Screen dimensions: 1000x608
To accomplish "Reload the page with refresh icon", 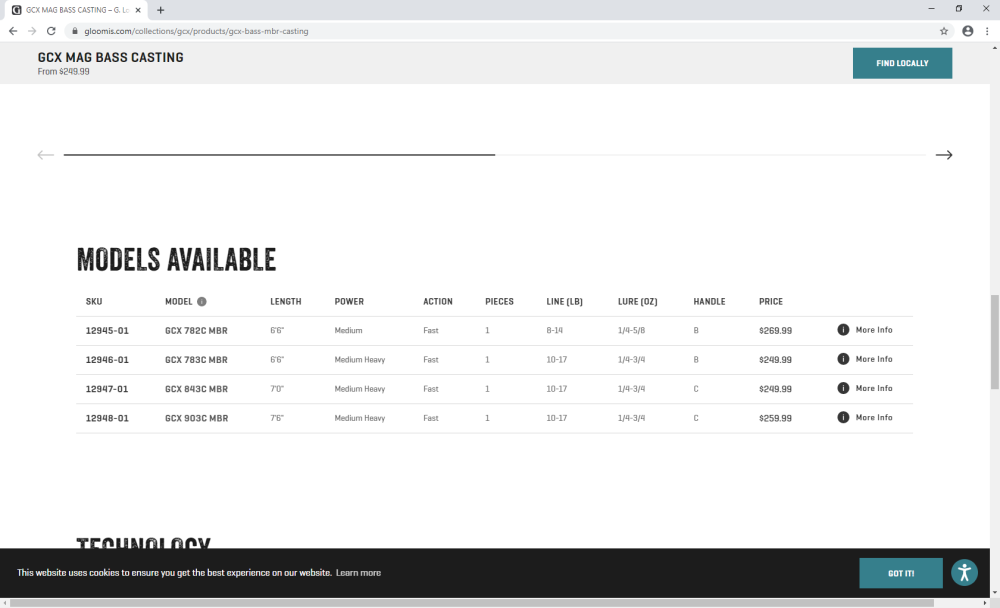I will click(x=51, y=31).
